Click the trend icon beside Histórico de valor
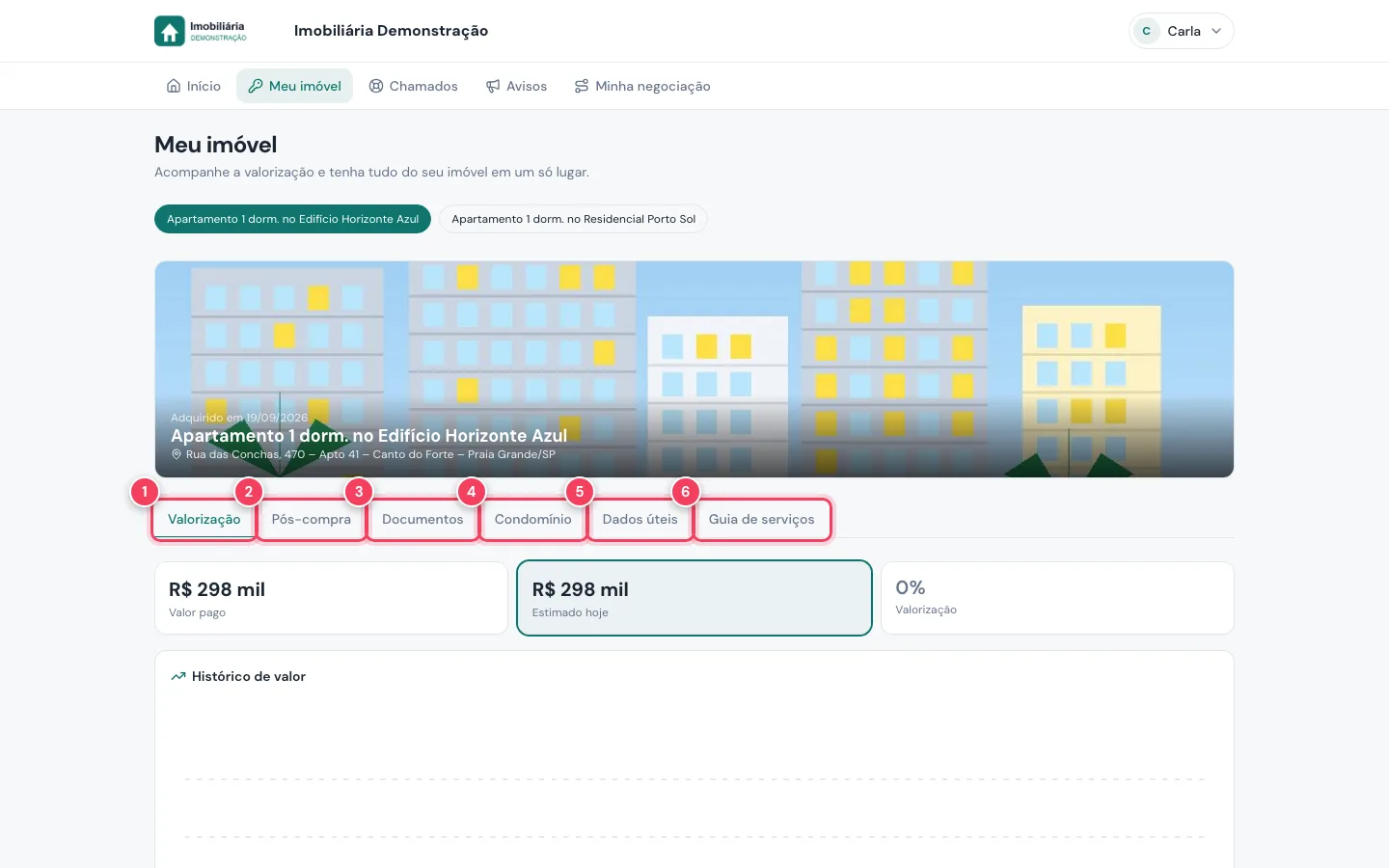The height and width of the screenshot is (868, 1389). pos(178,676)
